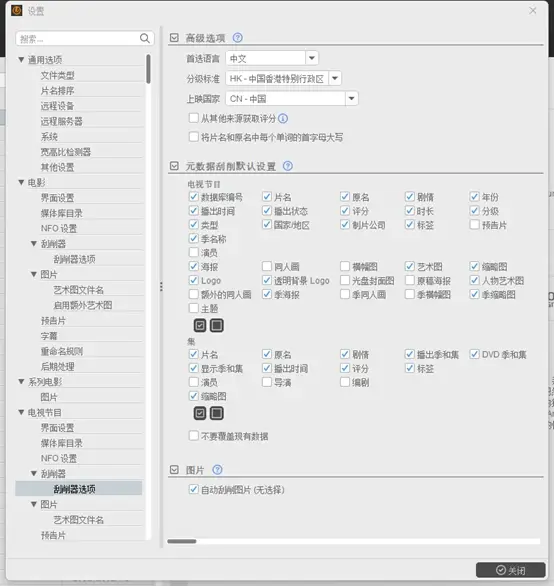Click deselect-all icon under 电视节目 group
The width and height of the screenshot is (554, 586).
(217, 326)
